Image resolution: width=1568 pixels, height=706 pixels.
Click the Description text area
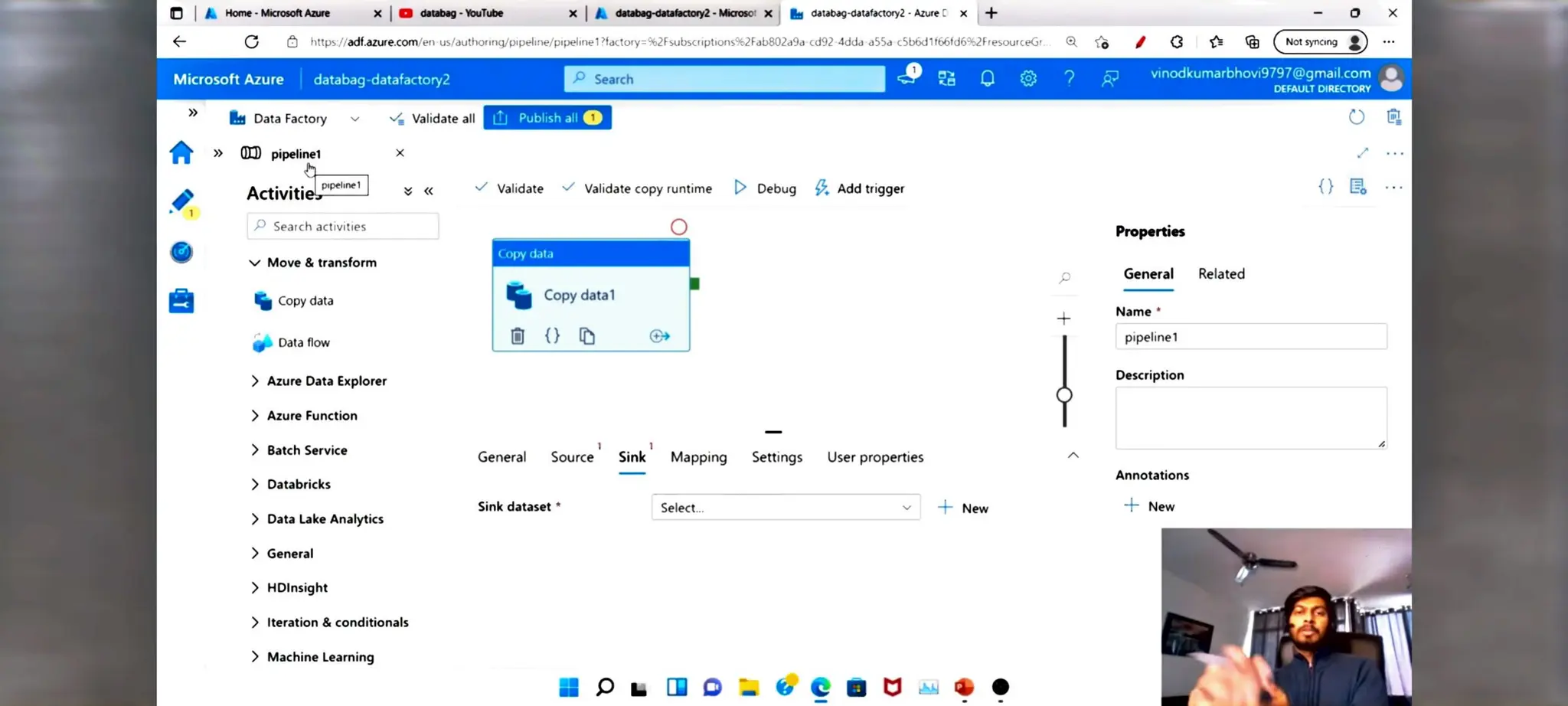[1251, 417]
